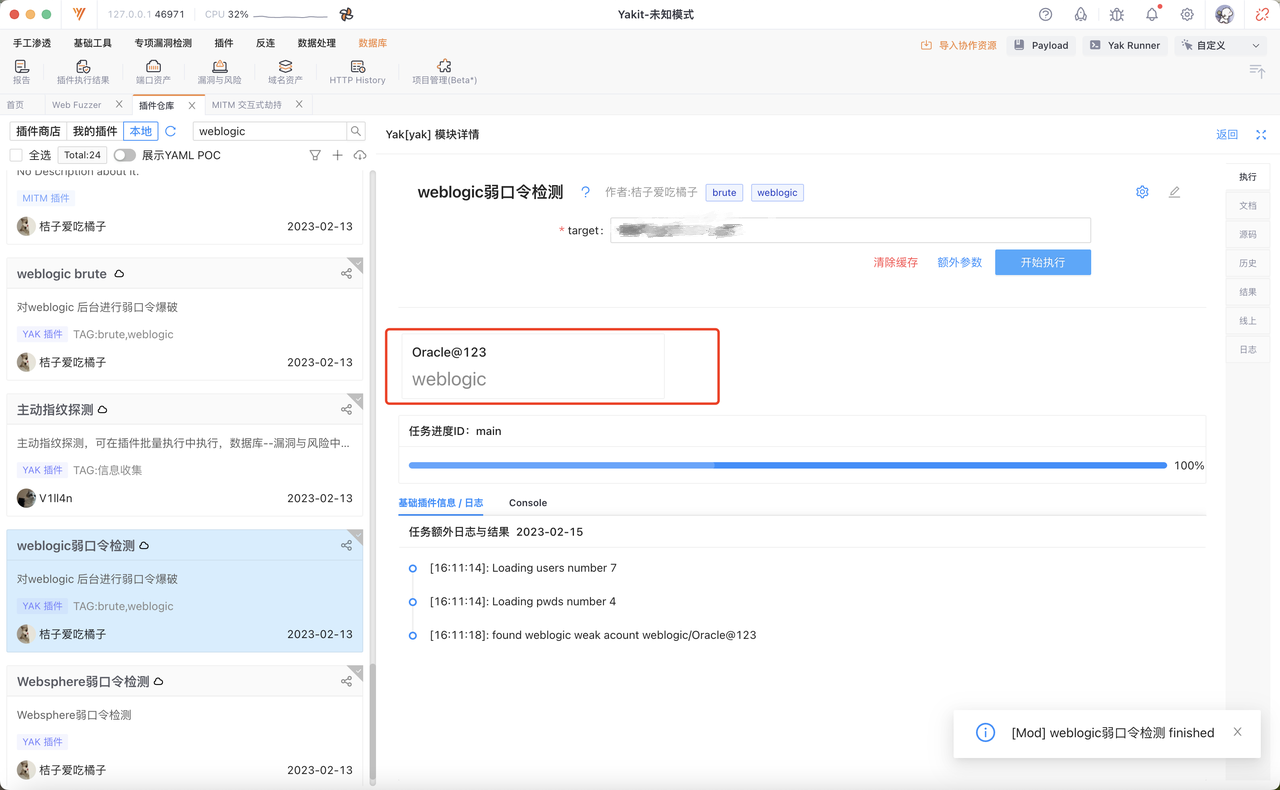Screen dimensions: 1280x790
Task: Open the 手工渗透 menu
Action: [32, 44]
